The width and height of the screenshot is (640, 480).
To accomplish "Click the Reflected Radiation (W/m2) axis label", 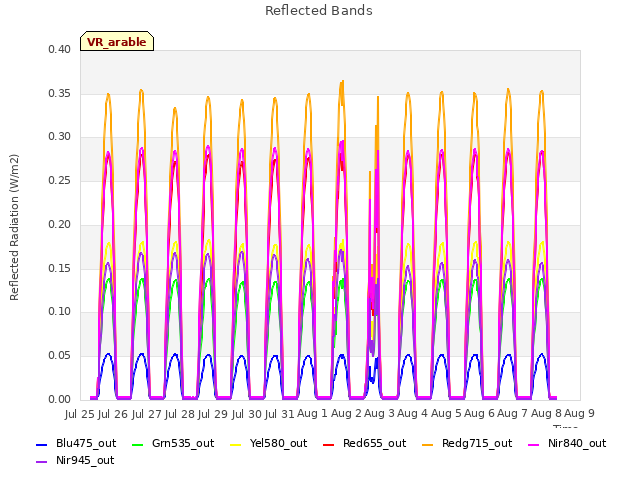I will tap(14, 227).
